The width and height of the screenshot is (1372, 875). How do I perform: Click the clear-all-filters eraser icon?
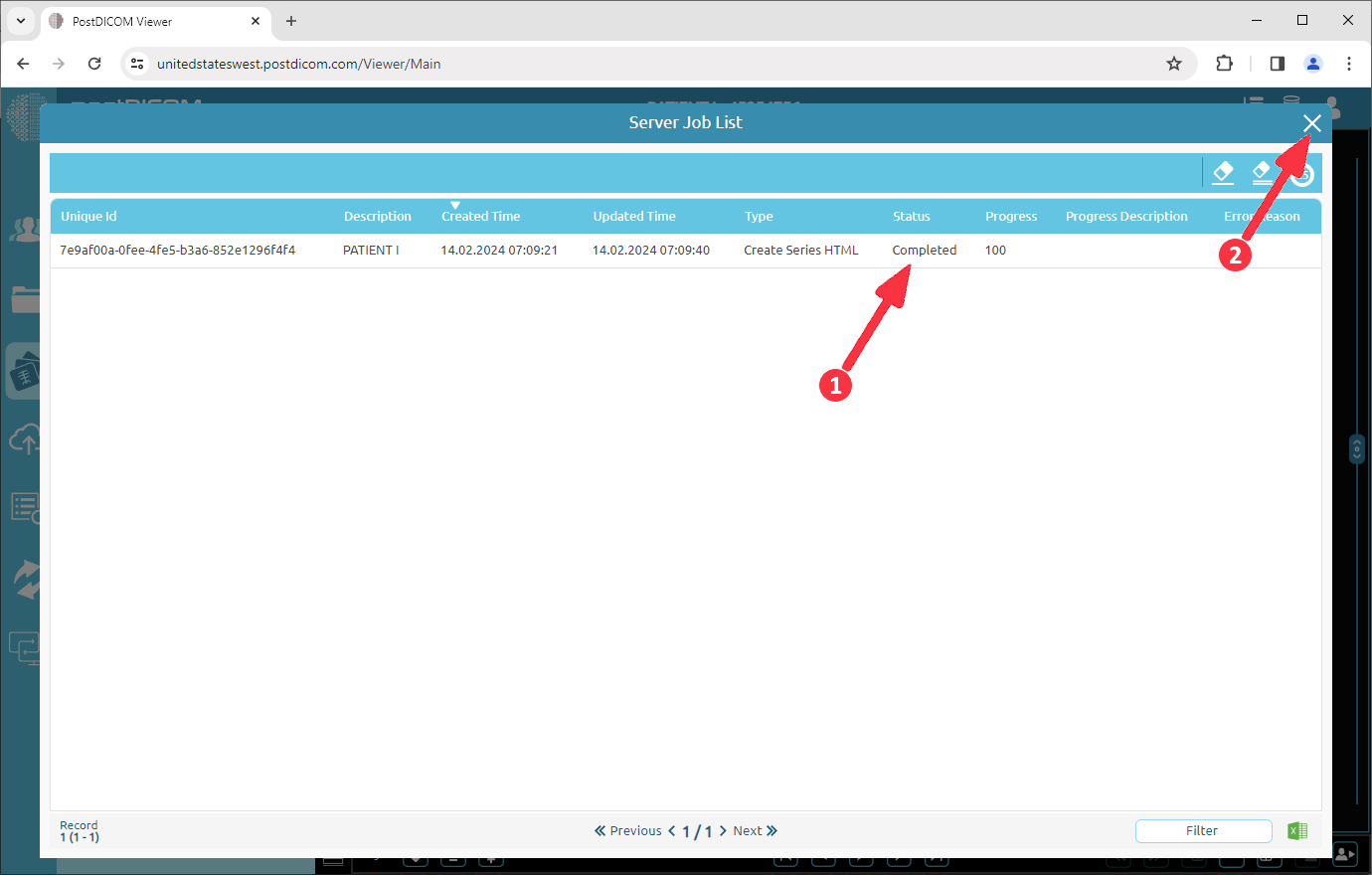pos(1263,172)
